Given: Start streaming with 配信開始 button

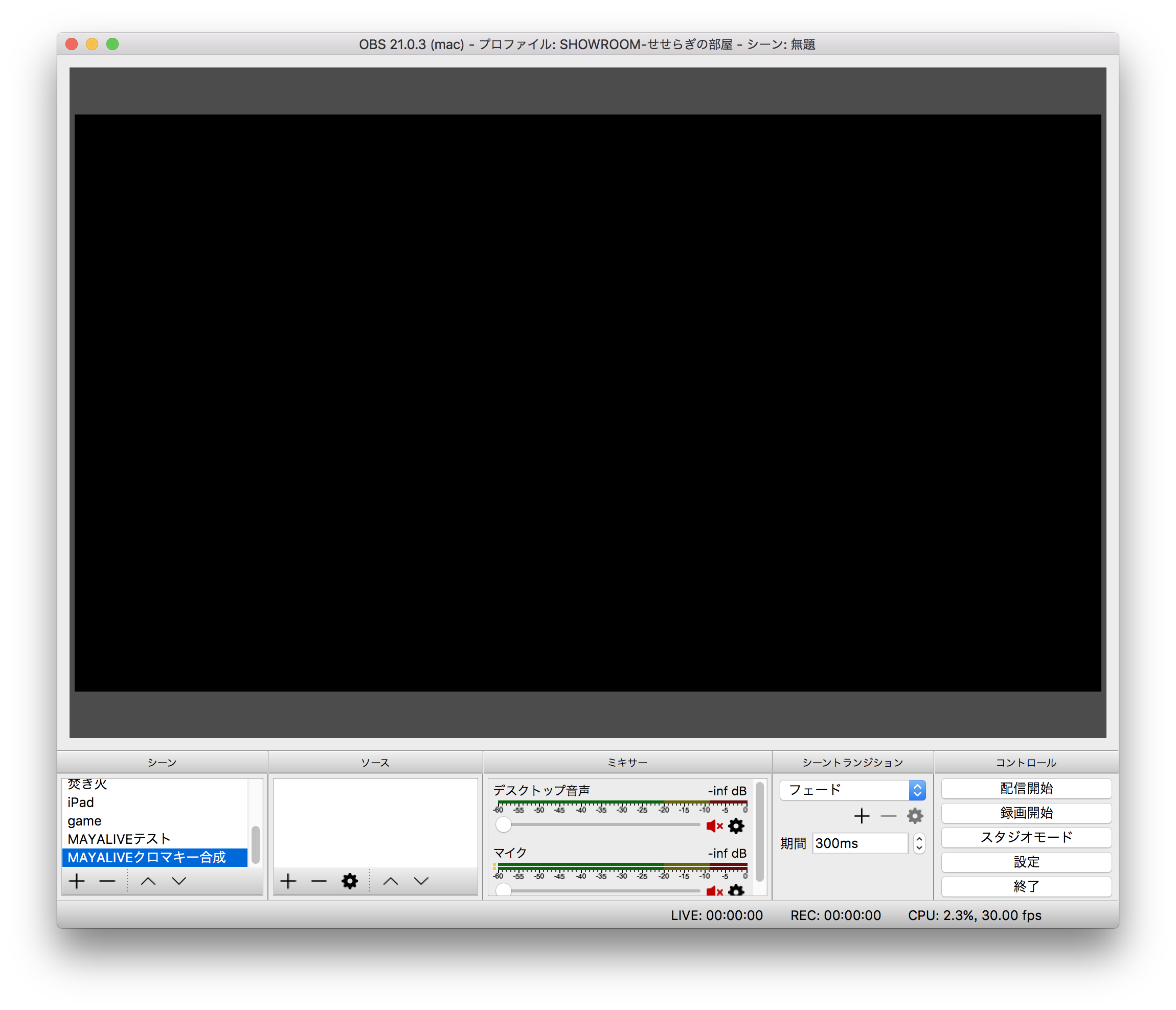Looking at the screenshot, I should (1026, 789).
